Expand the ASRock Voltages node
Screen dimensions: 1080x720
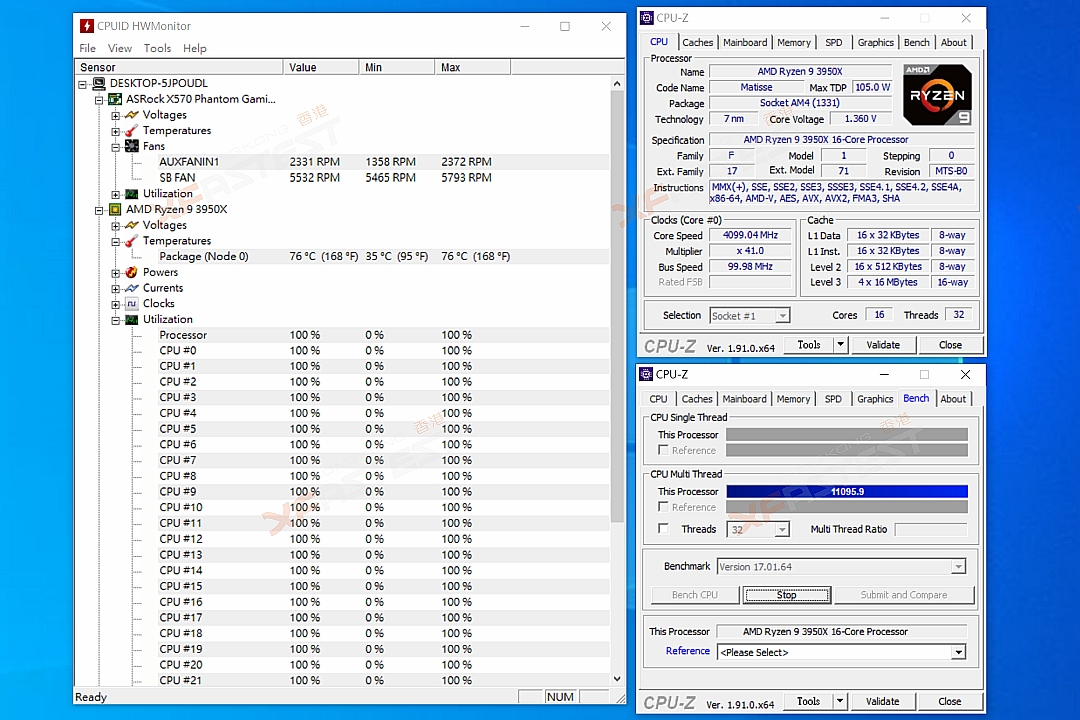click(x=116, y=116)
